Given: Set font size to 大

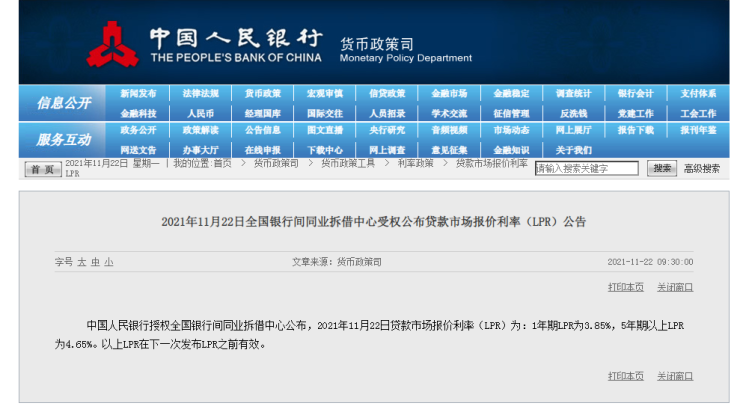Looking at the screenshot, I should (x=82, y=262).
